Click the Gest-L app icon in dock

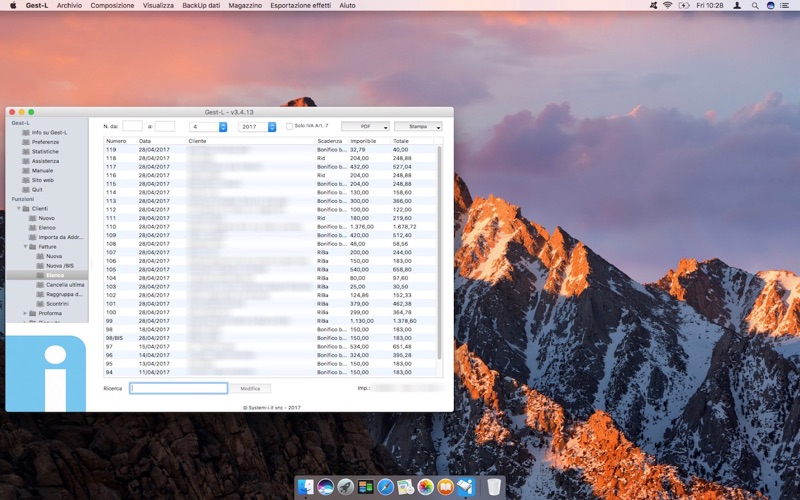[465, 487]
